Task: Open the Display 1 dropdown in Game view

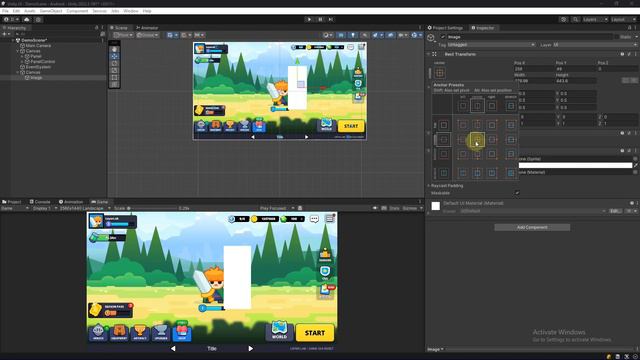Action: (x=44, y=208)
